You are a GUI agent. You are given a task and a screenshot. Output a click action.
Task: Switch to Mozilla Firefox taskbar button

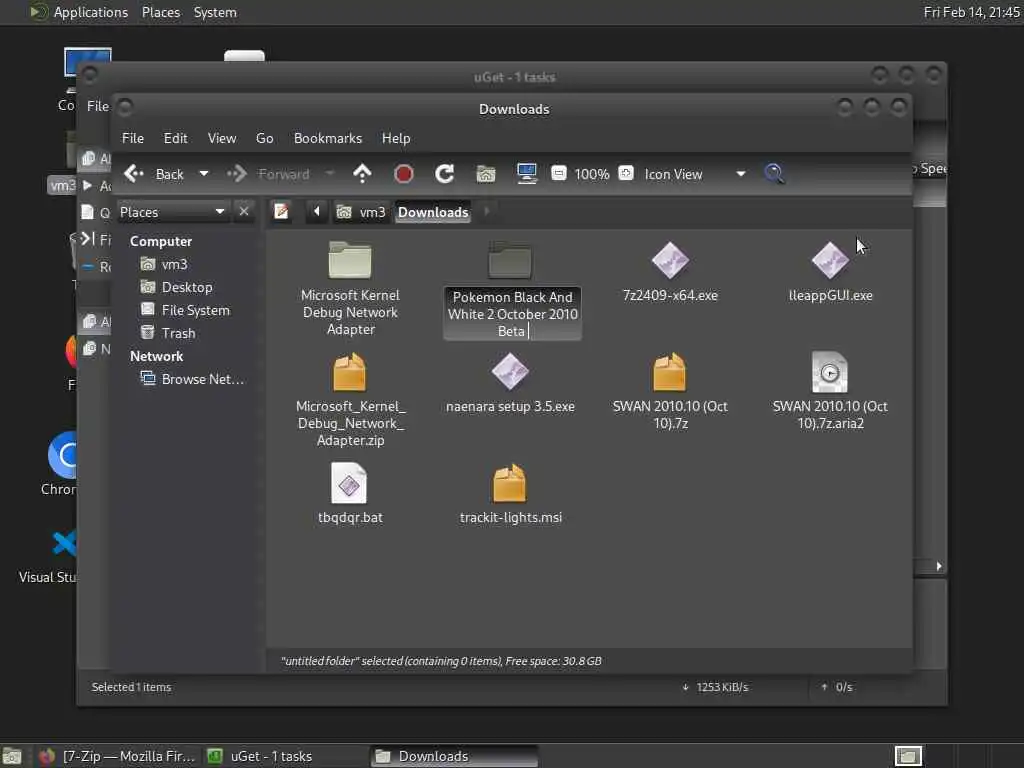[x=118, y=756]
